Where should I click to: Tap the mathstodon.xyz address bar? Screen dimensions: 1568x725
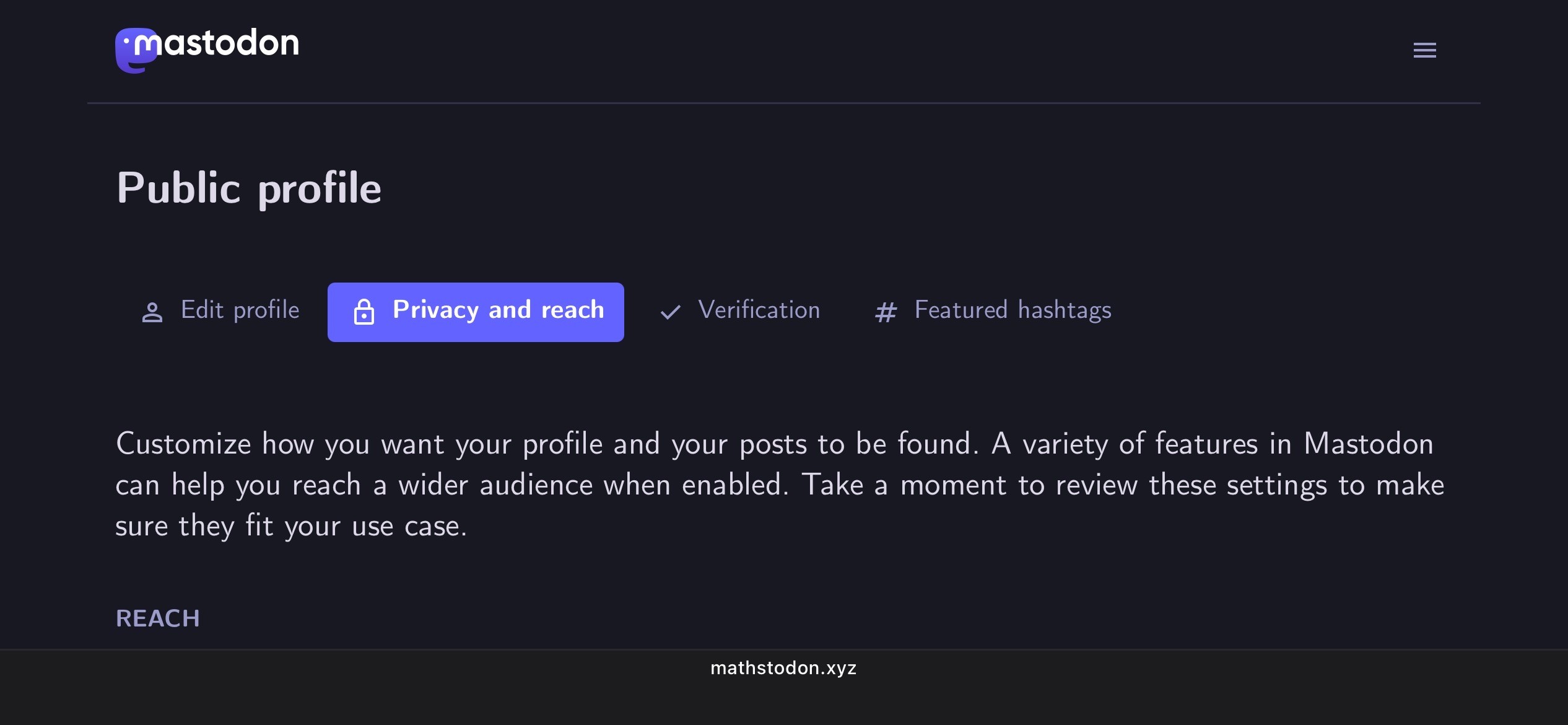coord(783,668)
